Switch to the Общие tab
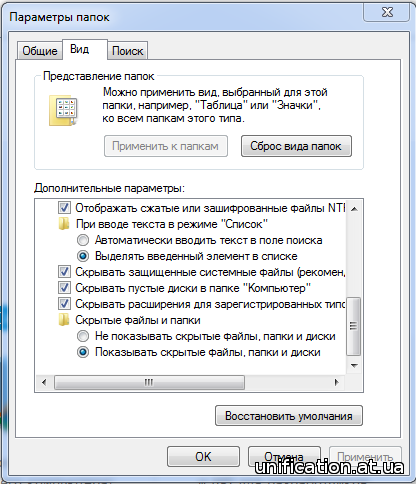This screenshot has width=416, height=484. (x=40, y=51)
